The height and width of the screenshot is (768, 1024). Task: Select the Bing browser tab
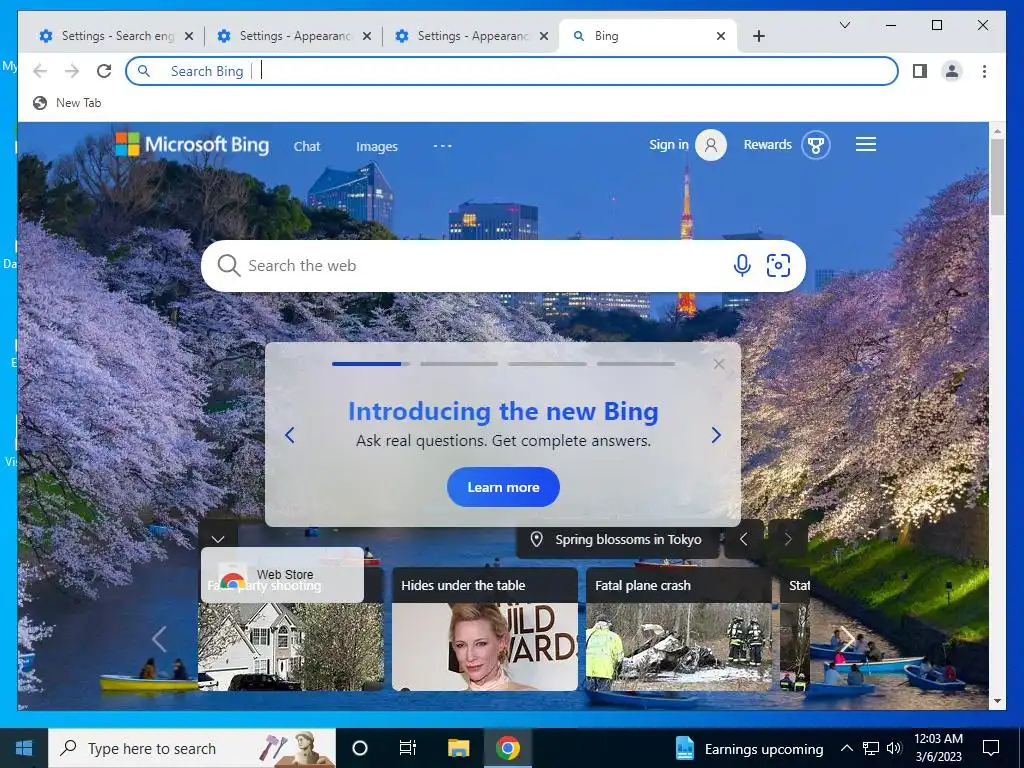(648, 36)
